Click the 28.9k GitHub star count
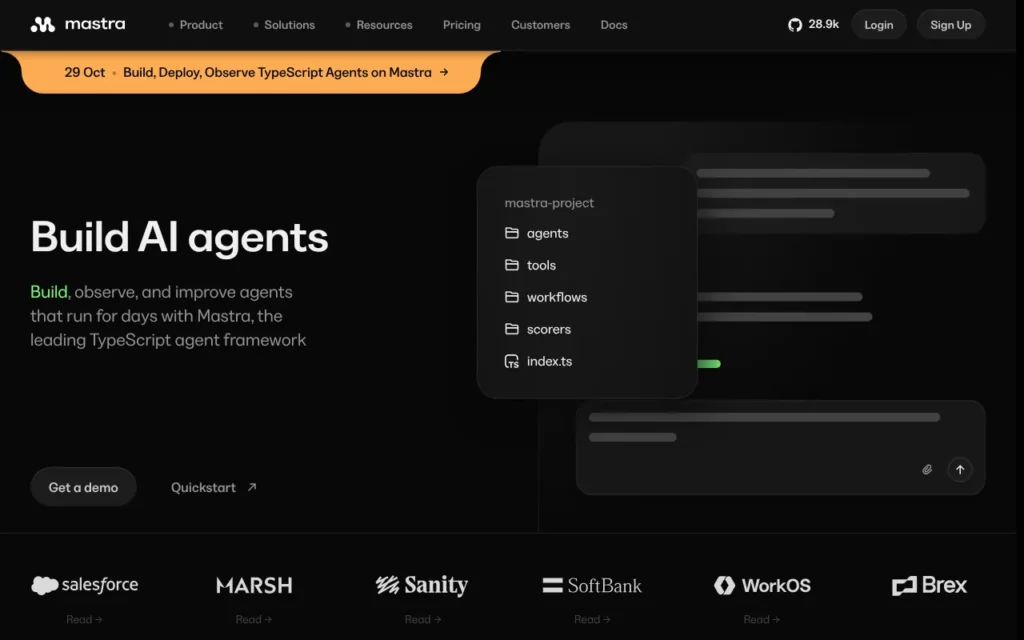 tap(824, 24)
